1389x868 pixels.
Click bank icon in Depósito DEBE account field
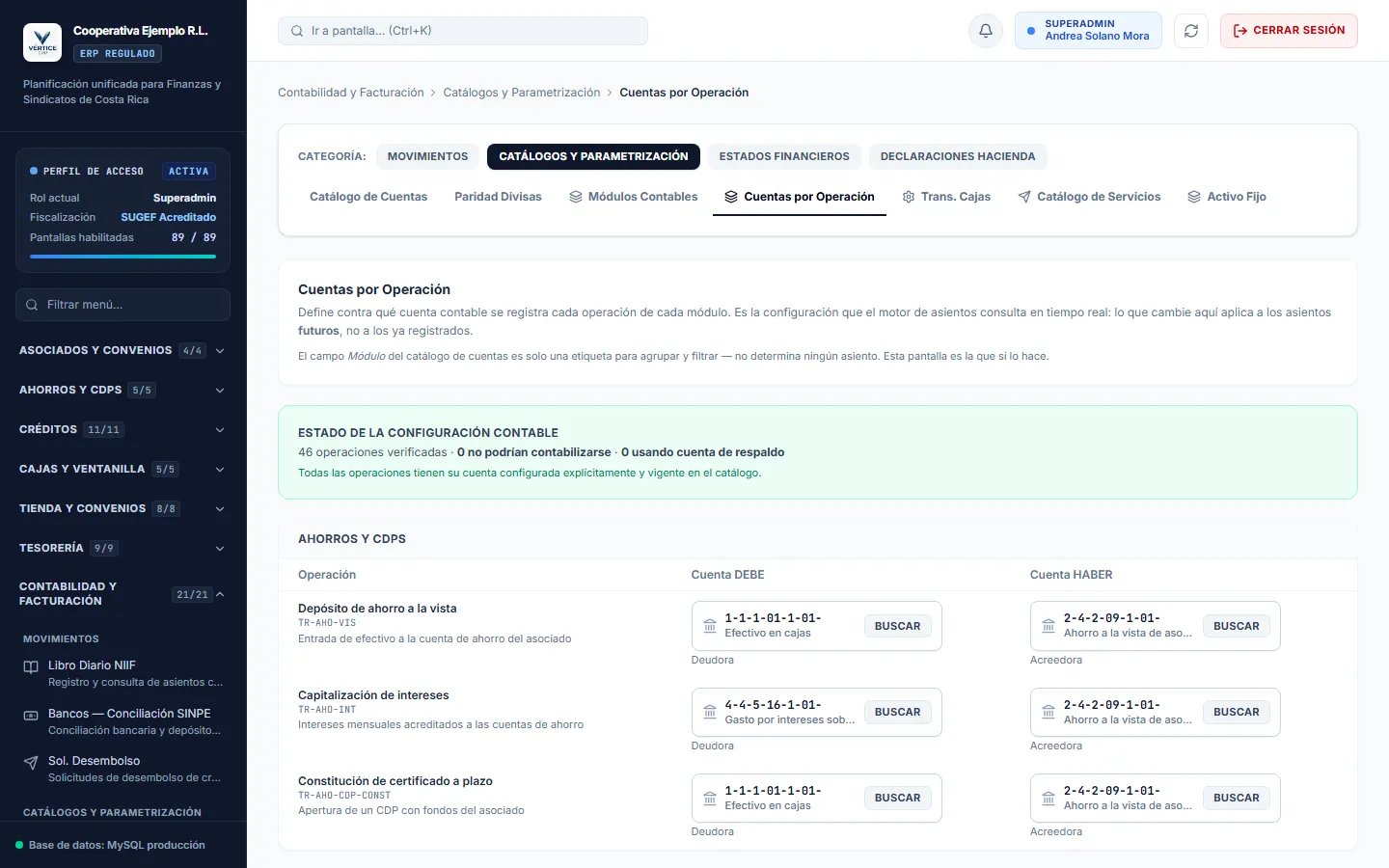tap(710, 626)
